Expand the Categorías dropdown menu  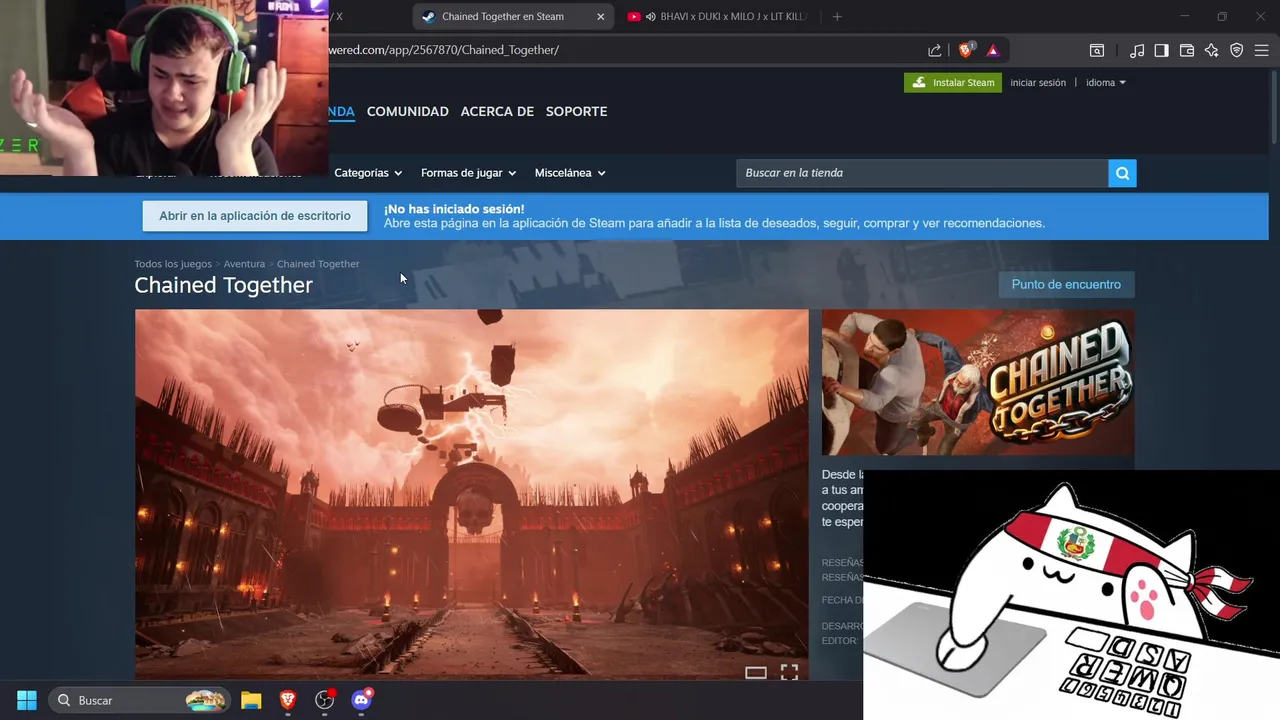tap(368, 173)
